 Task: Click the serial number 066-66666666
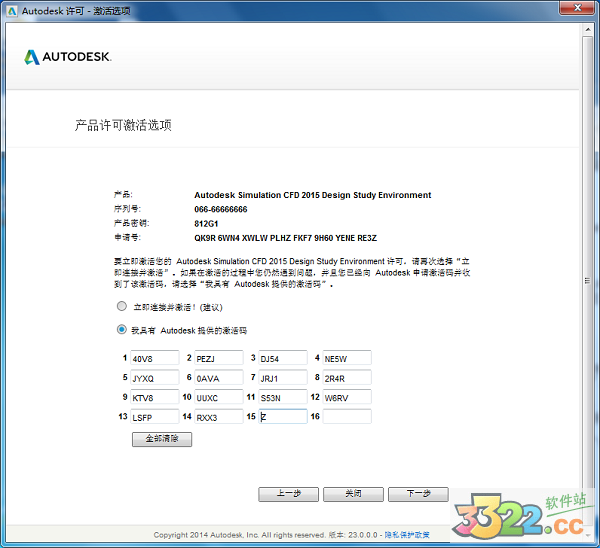221,209
